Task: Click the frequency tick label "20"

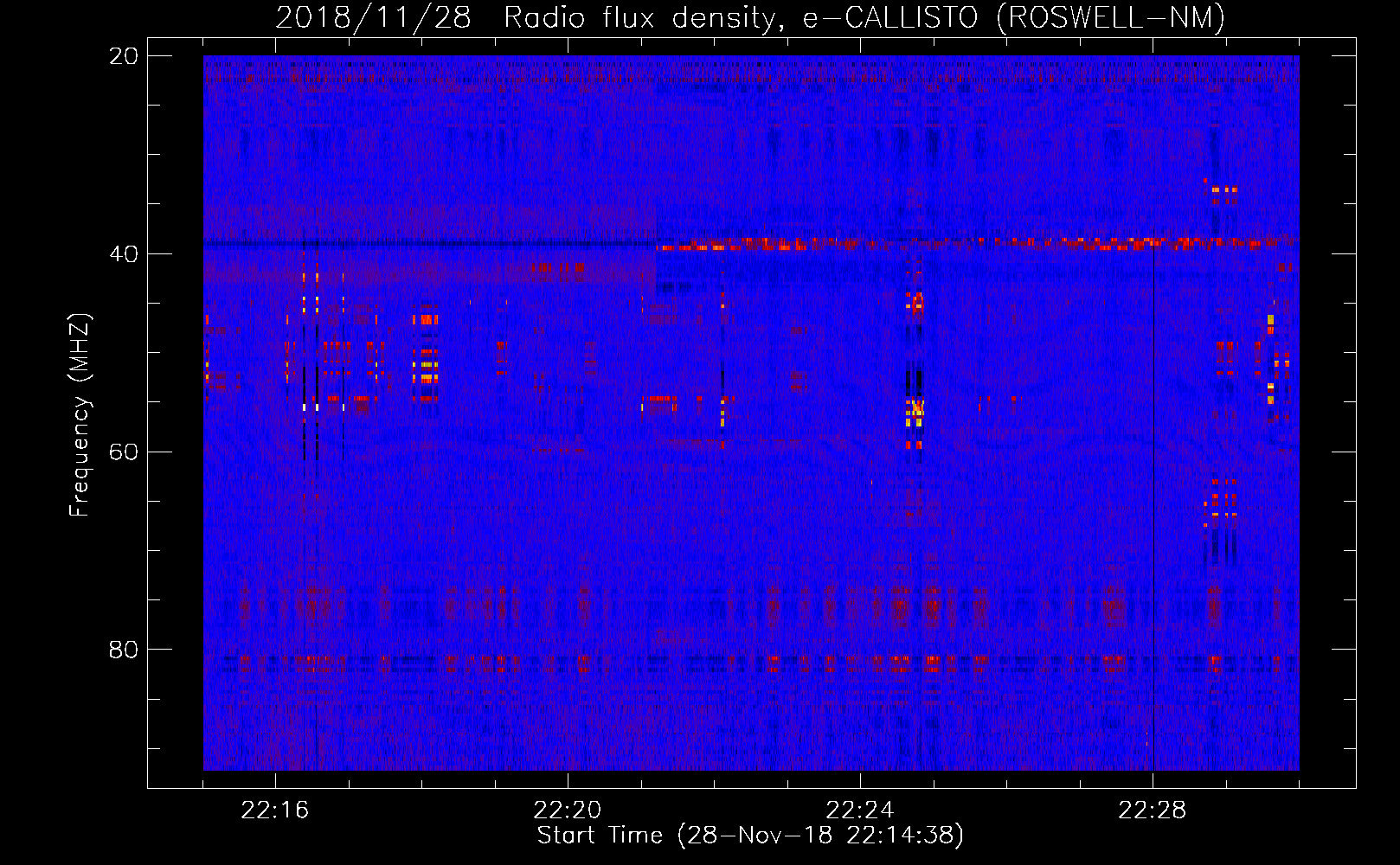Action: click(124, 56)
